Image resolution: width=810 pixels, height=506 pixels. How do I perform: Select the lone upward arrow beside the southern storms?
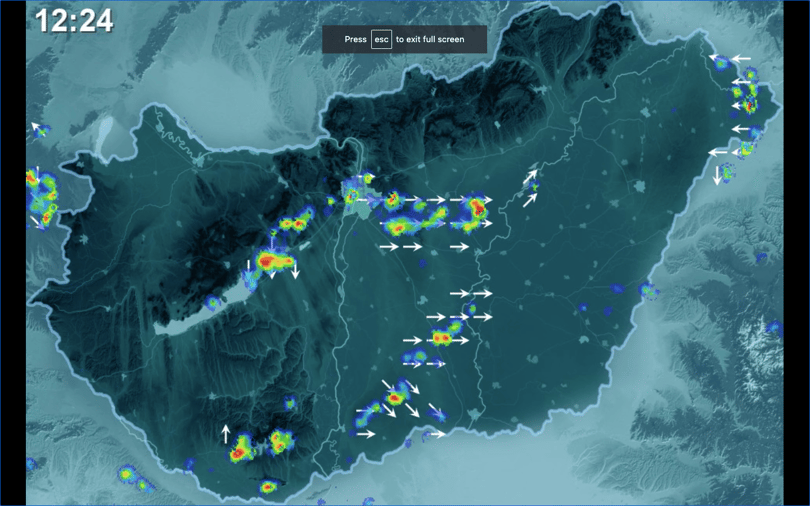click(225, 434)
